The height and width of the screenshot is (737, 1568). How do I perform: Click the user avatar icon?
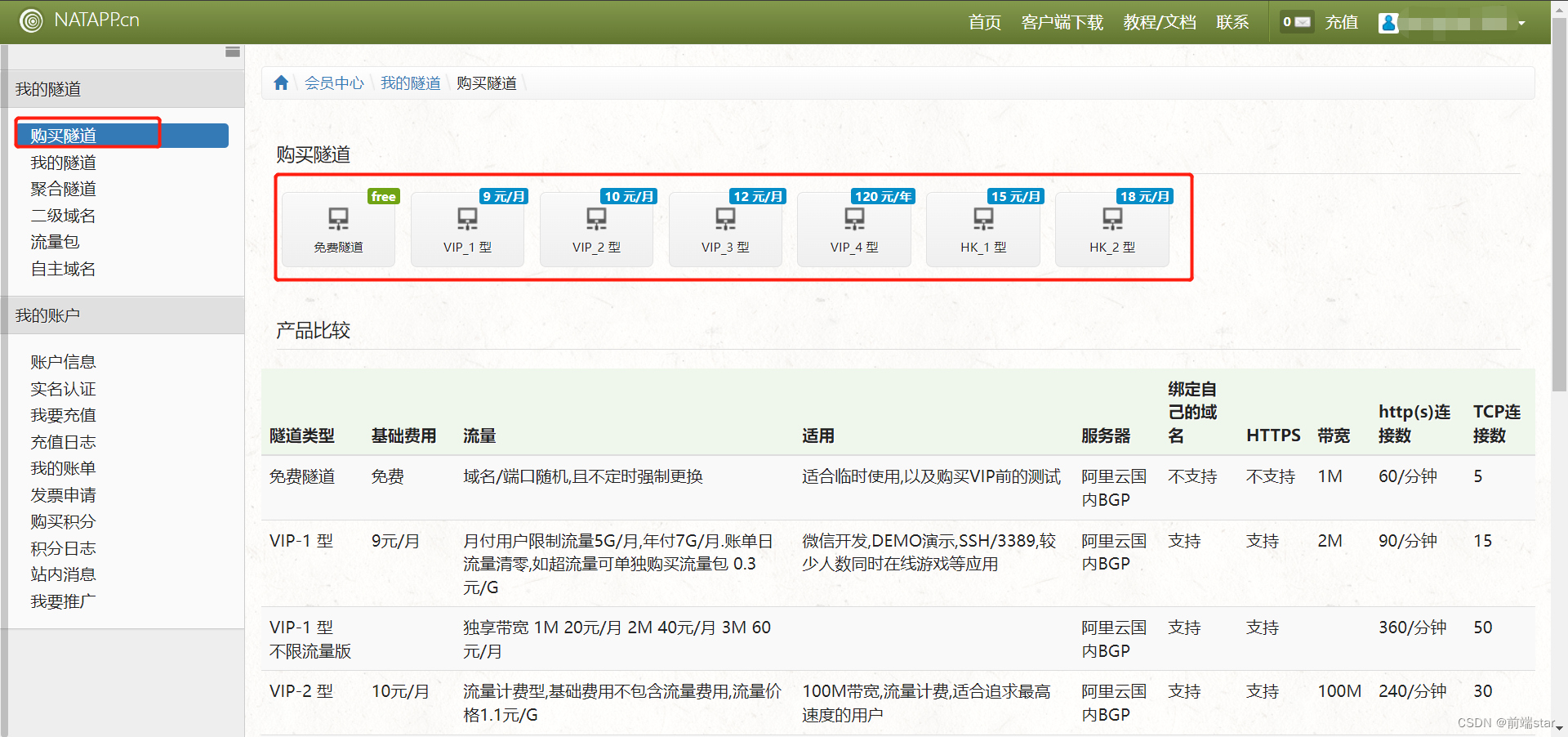coord(1388,23)
